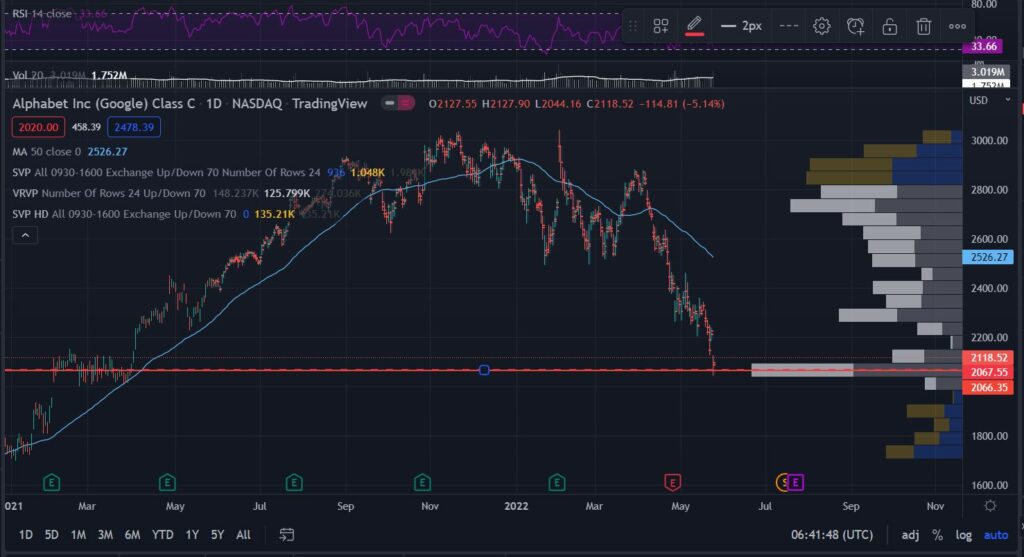This screenshot has height=557, width=1024.
Task: Lock the selected drawing
Action: coord(889,26)
